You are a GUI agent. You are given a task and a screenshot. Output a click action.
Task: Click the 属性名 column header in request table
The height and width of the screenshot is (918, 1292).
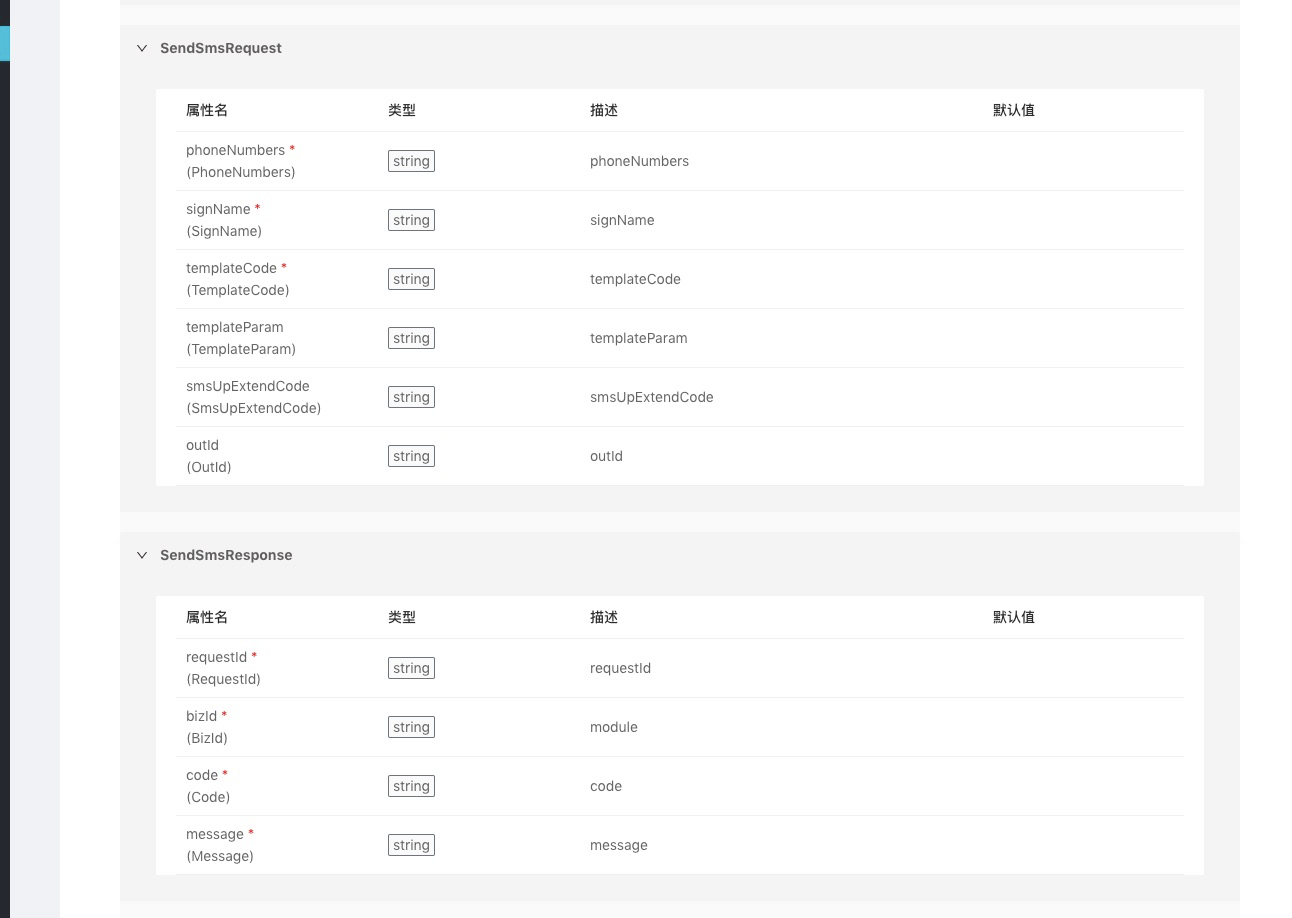207,110
